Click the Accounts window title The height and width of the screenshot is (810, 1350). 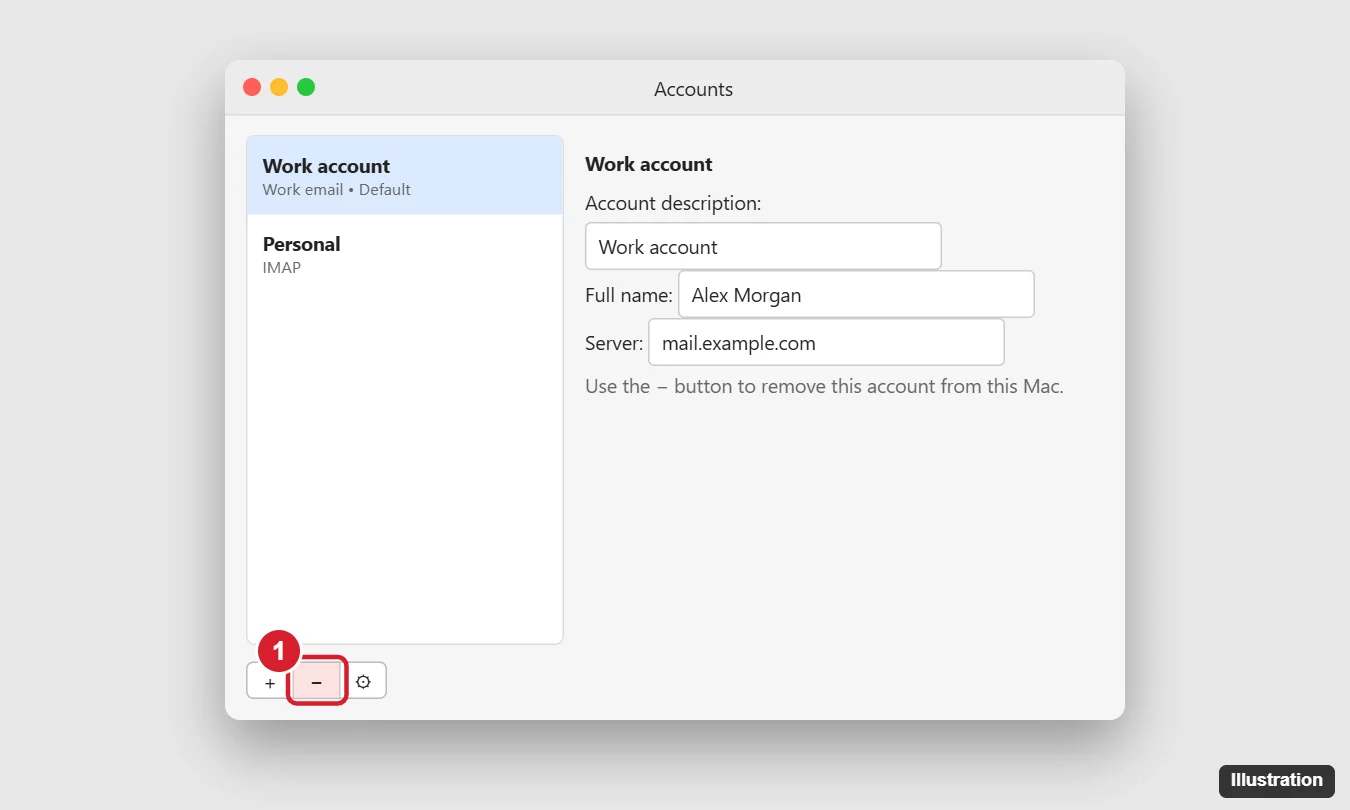[x=693, y=89]
